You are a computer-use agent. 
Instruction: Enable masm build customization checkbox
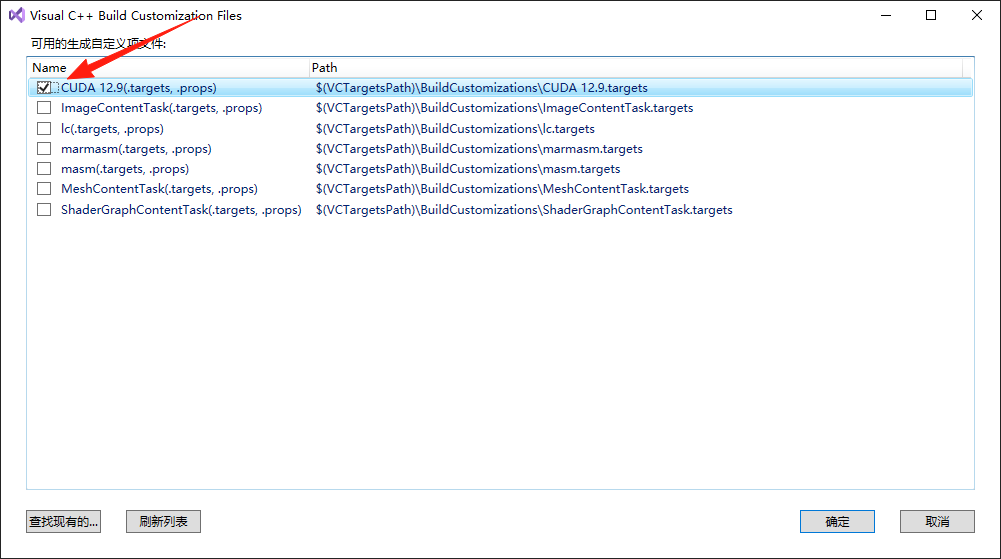click(x=44, y=169)
